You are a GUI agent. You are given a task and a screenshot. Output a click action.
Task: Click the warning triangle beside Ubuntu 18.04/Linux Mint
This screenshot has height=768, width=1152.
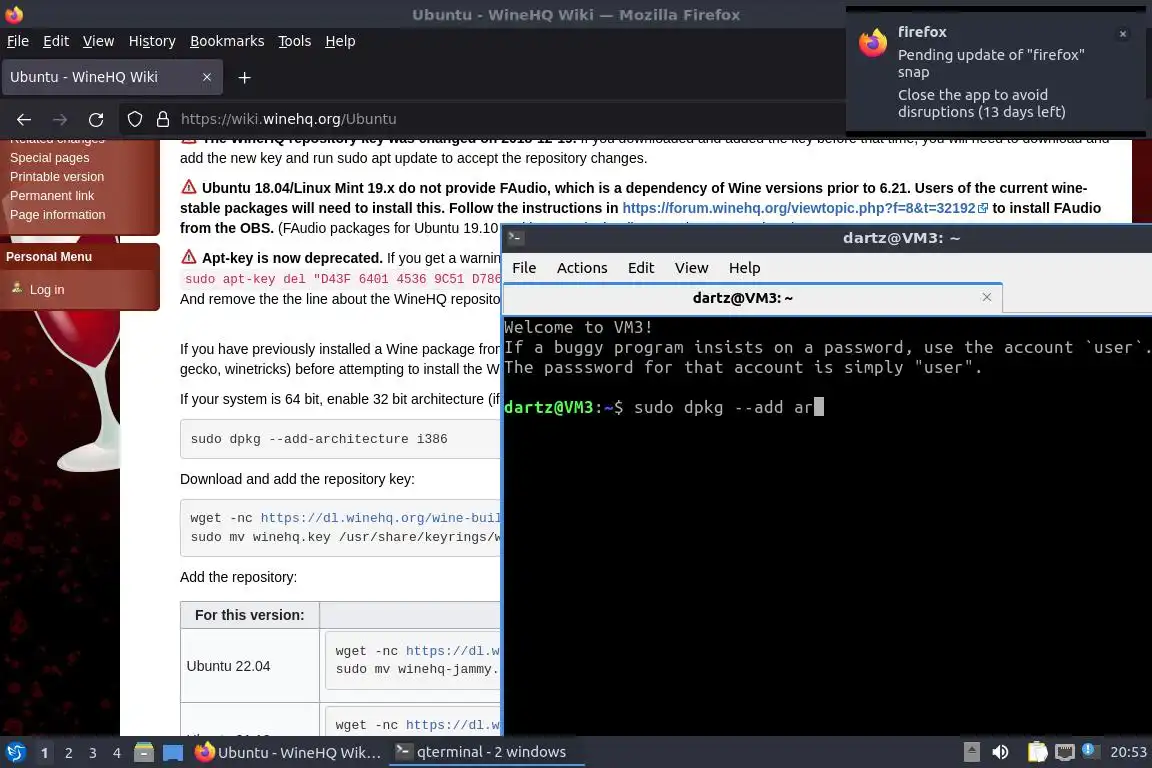(189, 187)
